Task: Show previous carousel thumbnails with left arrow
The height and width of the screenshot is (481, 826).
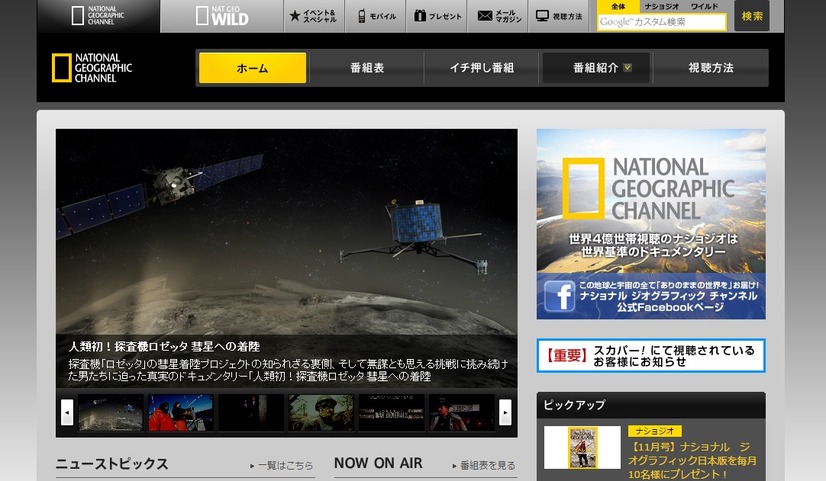Action: click(67, 412)
